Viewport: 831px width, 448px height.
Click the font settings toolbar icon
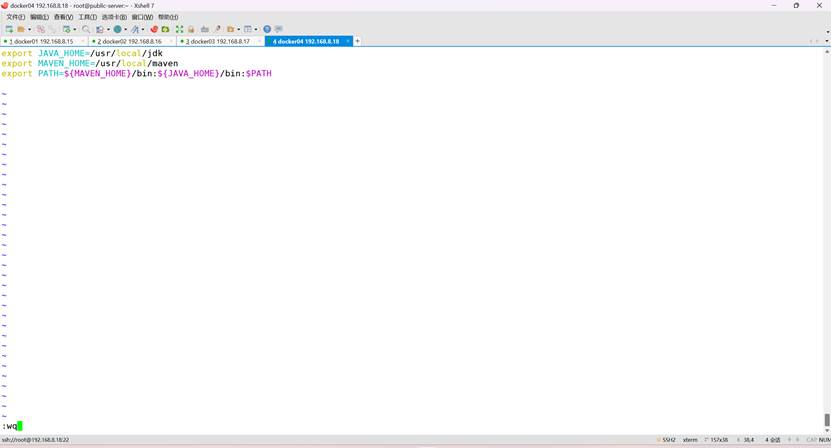(135, 29)
